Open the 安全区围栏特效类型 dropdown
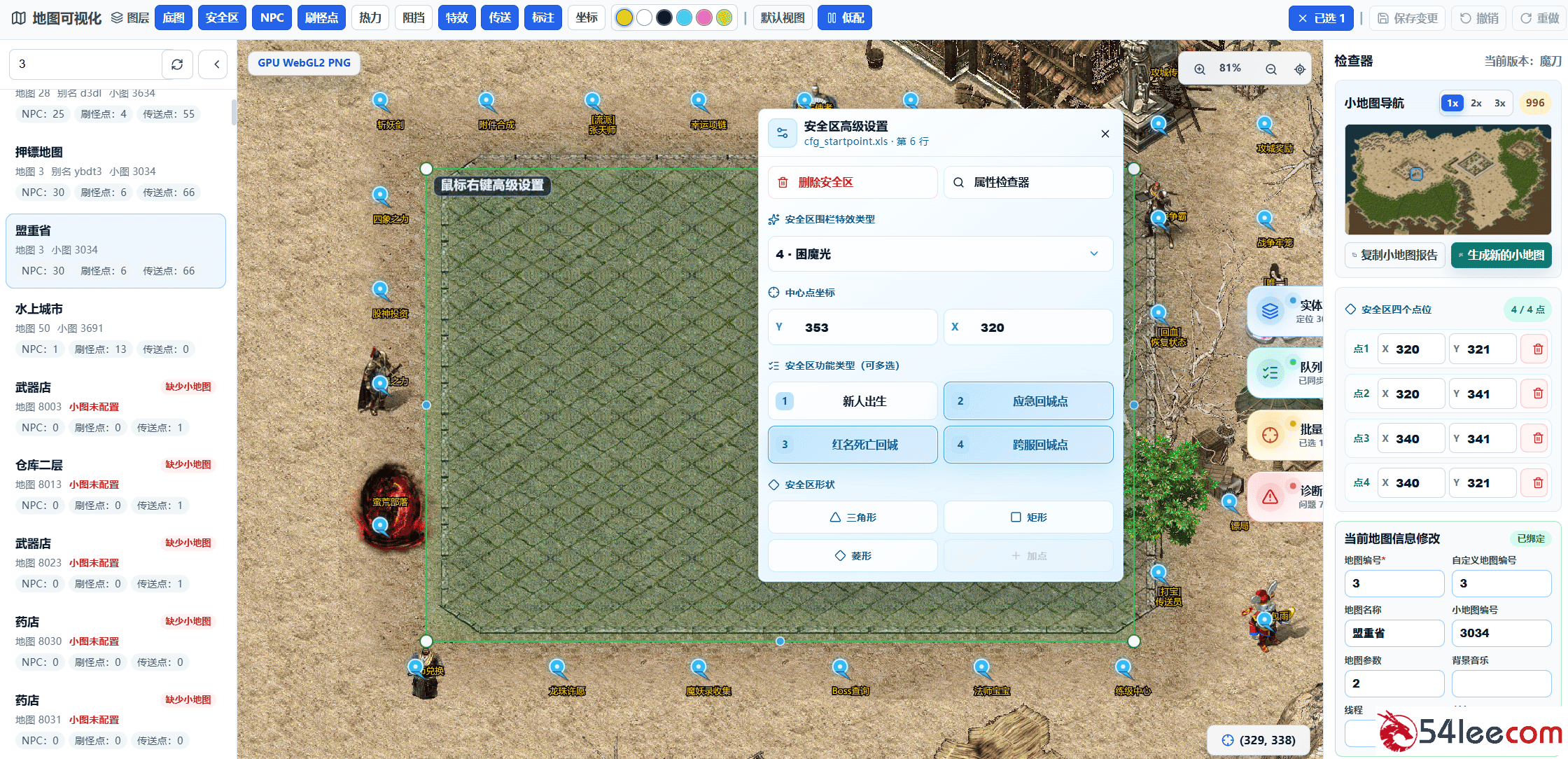 940,254
